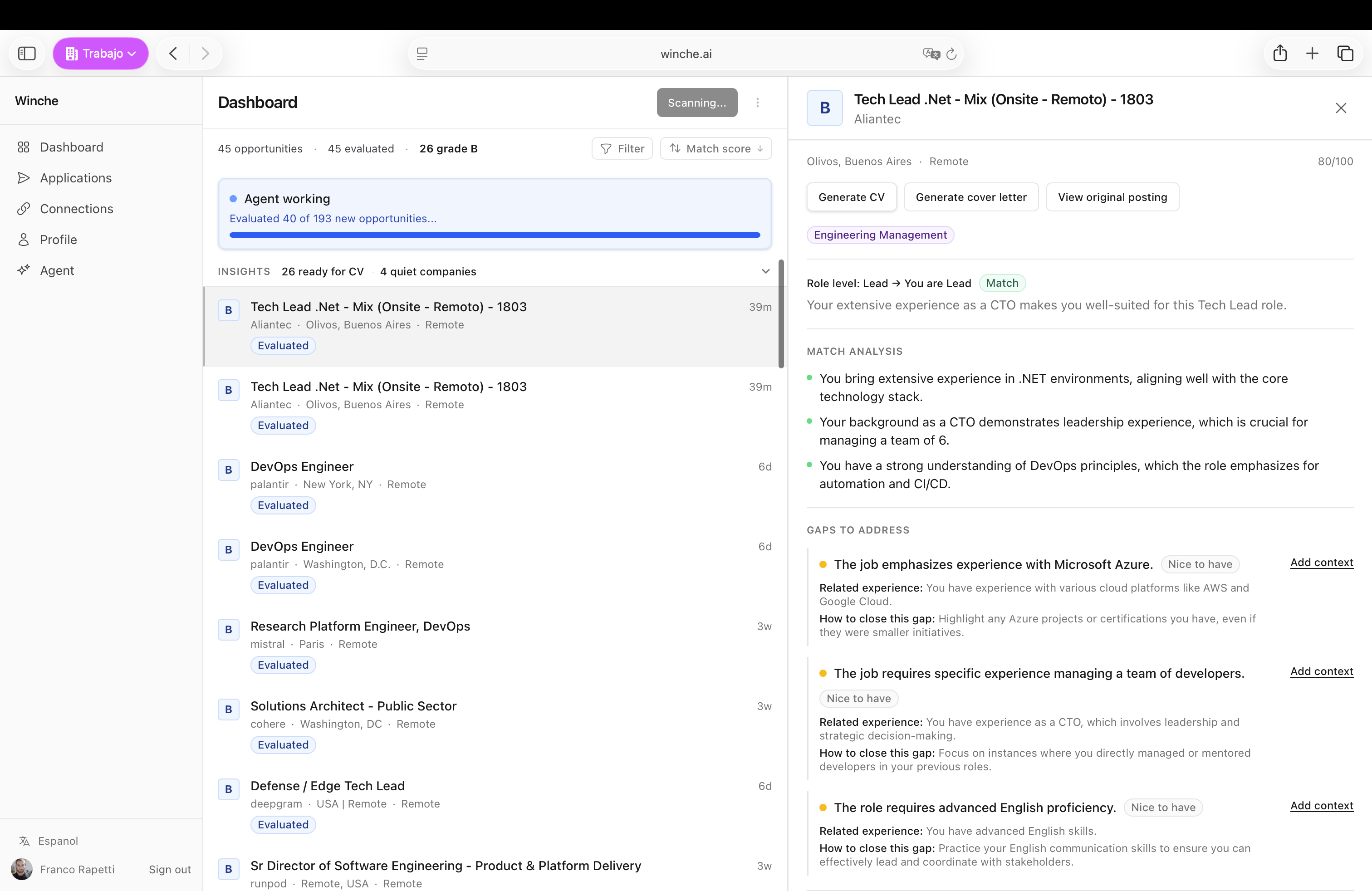Click '26 ready for CV' insight

(x=322, y=271)
